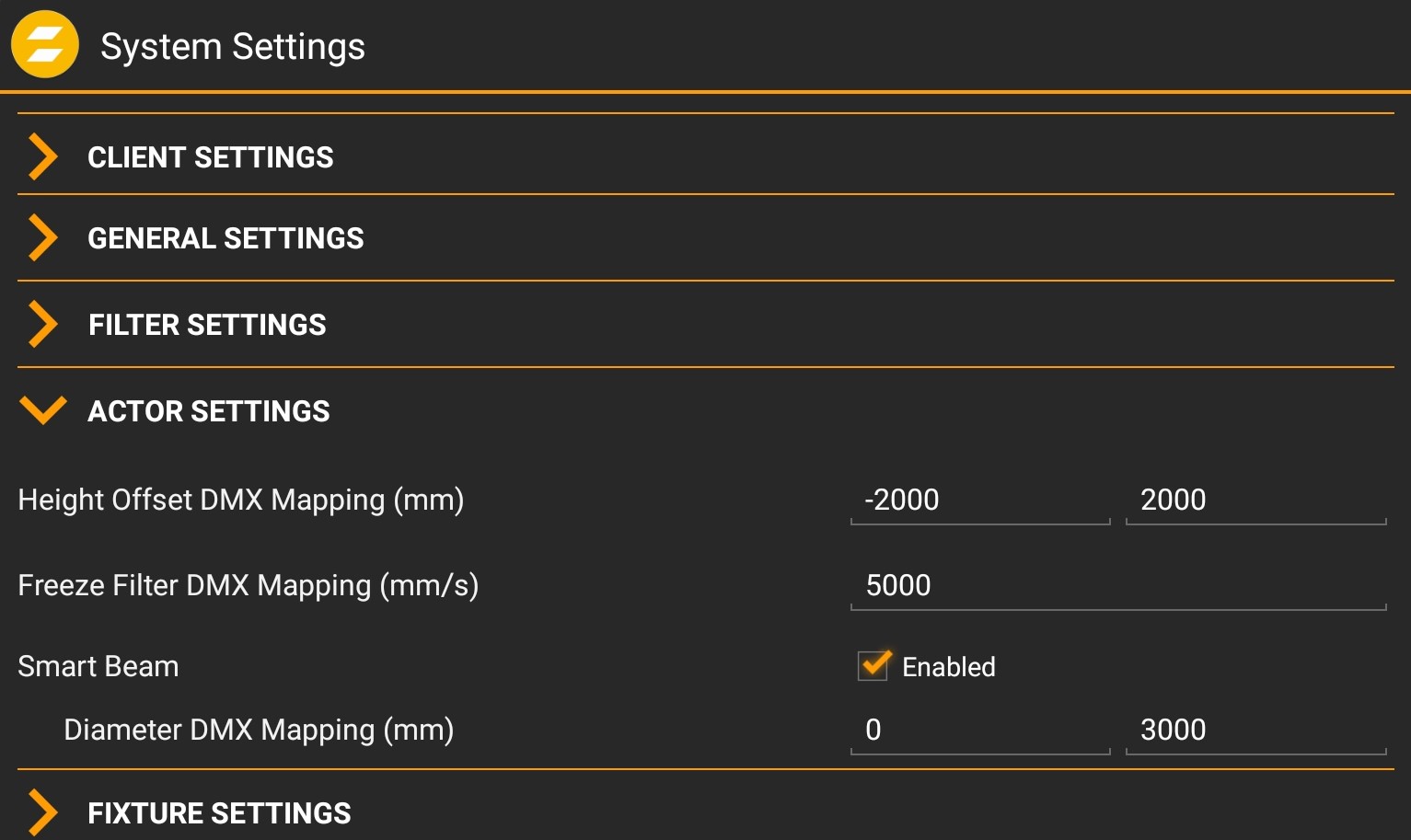Collapse the Actor Settings chevron
The width and height of the screenshot is (1411, 840).
43,410
